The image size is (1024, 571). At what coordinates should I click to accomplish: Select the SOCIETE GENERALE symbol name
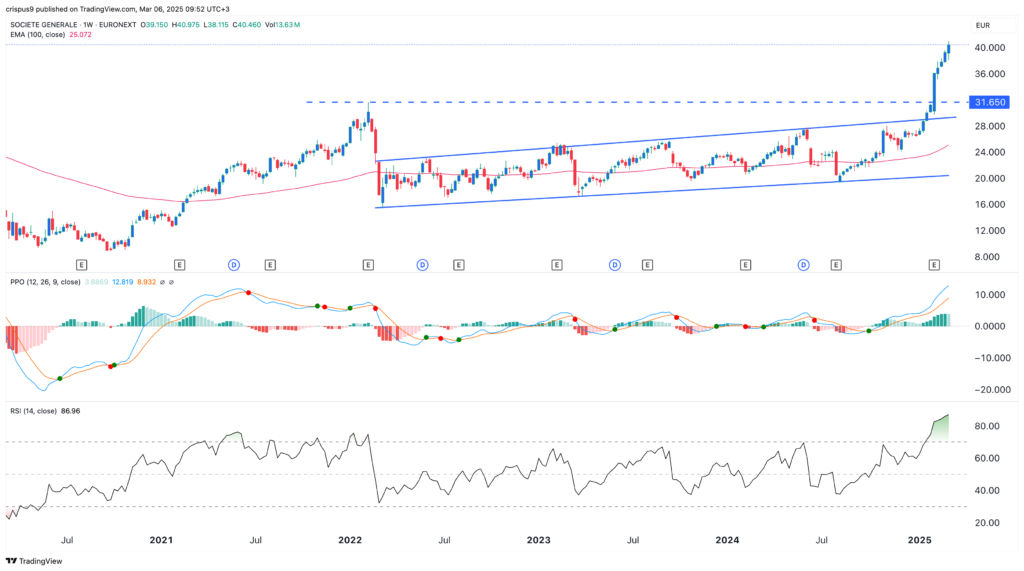tap(42, 25)
